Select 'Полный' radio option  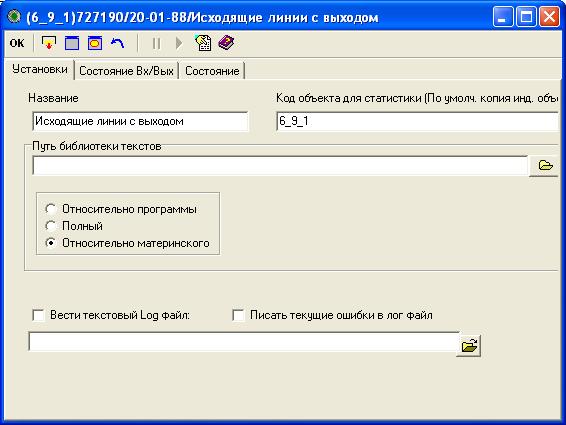[x=51, y=226]
